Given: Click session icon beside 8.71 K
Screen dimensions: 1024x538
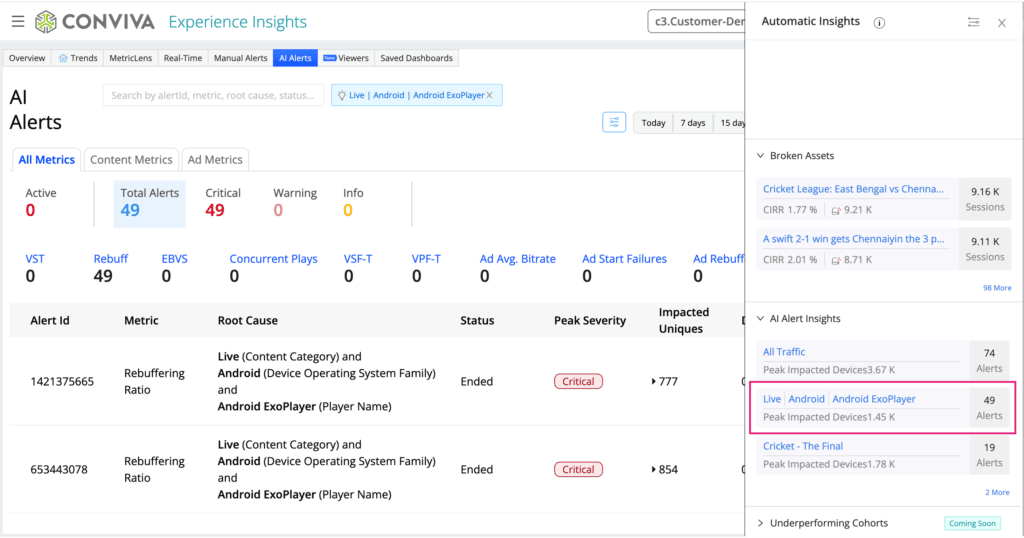Looking at the screenshot, I should pyautogui.click(x=836, y=260).
